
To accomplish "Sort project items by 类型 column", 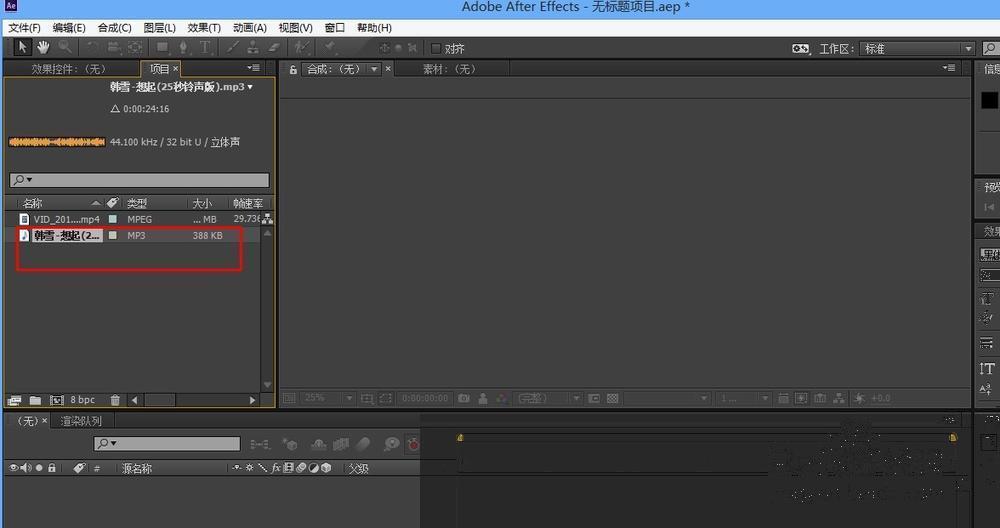I will point(136,203).
